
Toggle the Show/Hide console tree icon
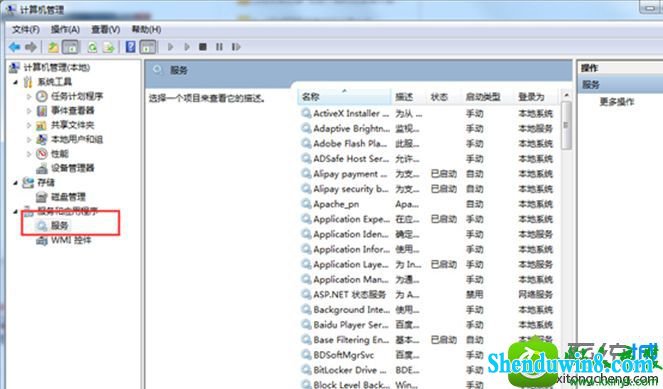[x=71, y=47]
